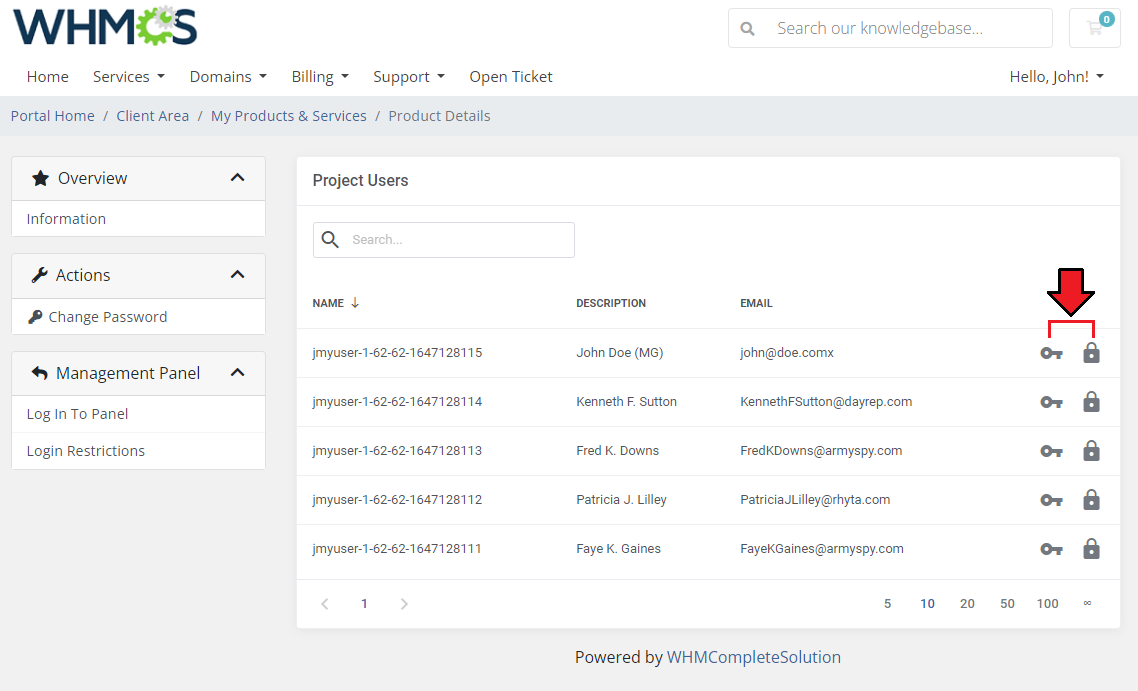1138x691 pixels.
Task: Click key icon in Fred K. Downs row
Action: pos(1051,451)
